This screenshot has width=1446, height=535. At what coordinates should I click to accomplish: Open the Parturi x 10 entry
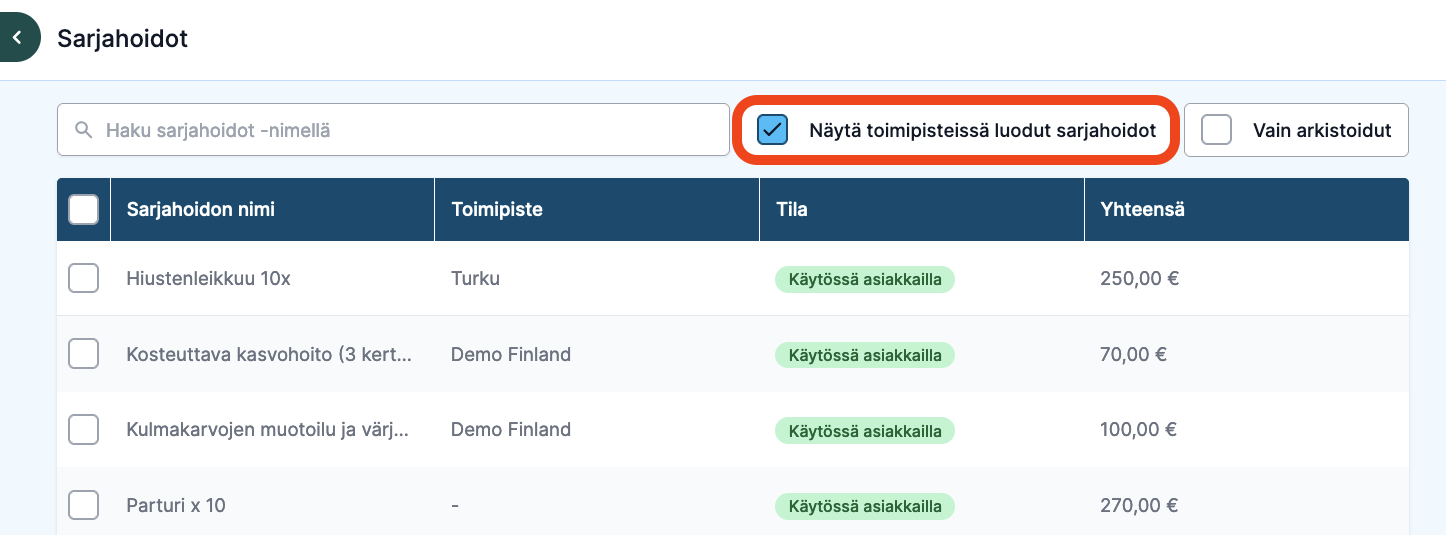[x=176, y=506]
